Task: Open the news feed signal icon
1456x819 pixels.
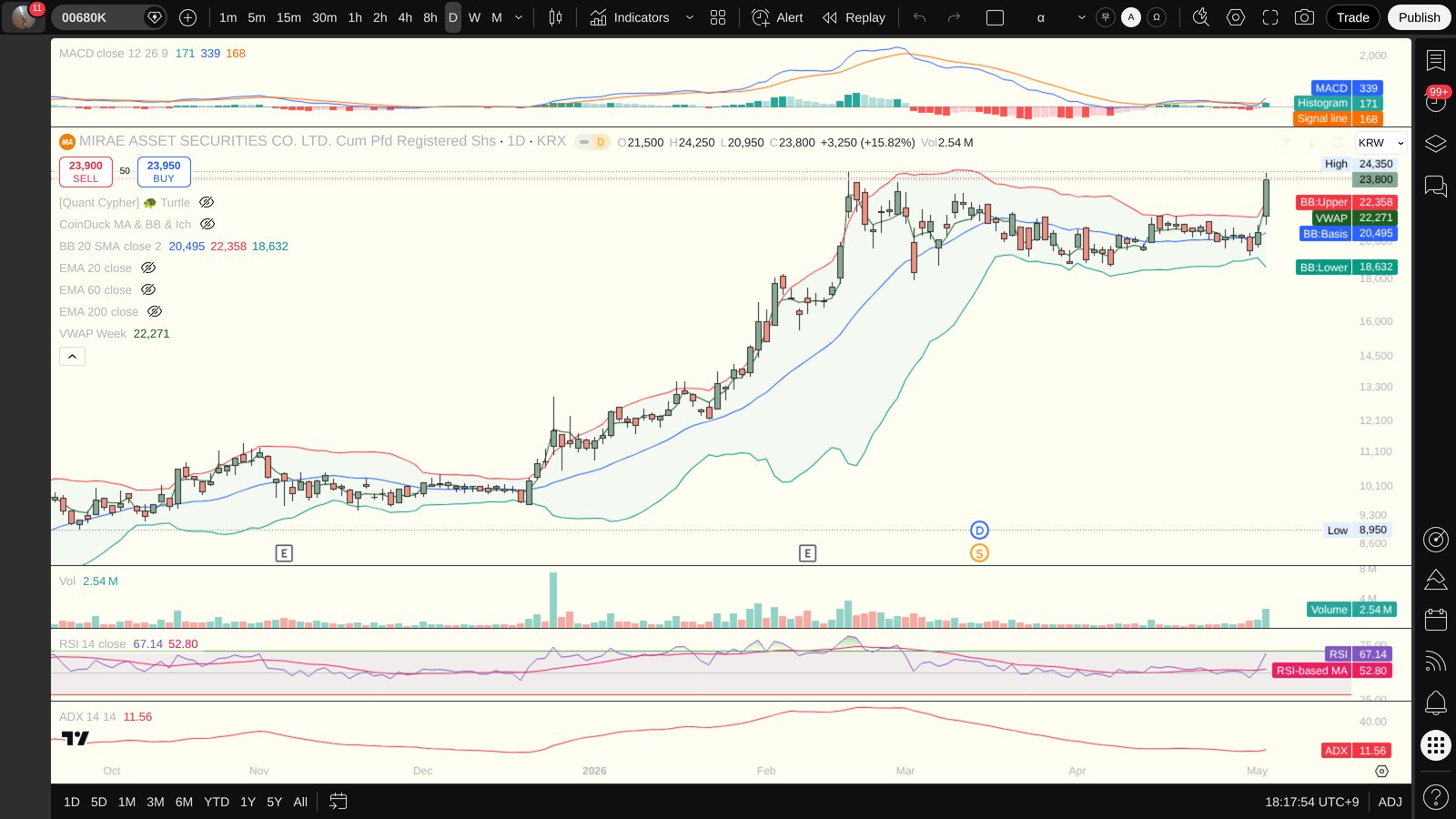Action: pyautogui.click(x=1435, y=662)
